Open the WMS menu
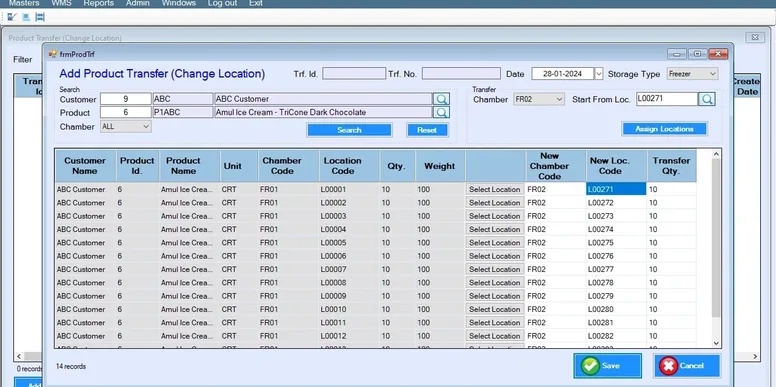Viewport: 776px width, 387px height. [61, 3]
